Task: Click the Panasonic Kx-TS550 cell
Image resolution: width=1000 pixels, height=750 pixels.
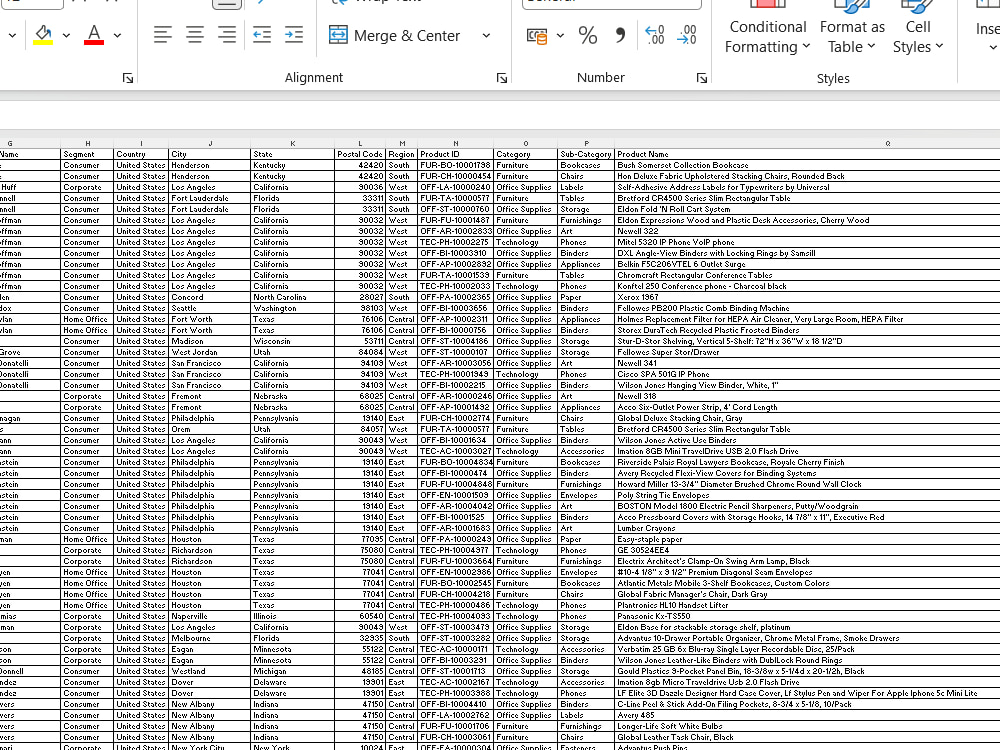Action: pos(807,617)
